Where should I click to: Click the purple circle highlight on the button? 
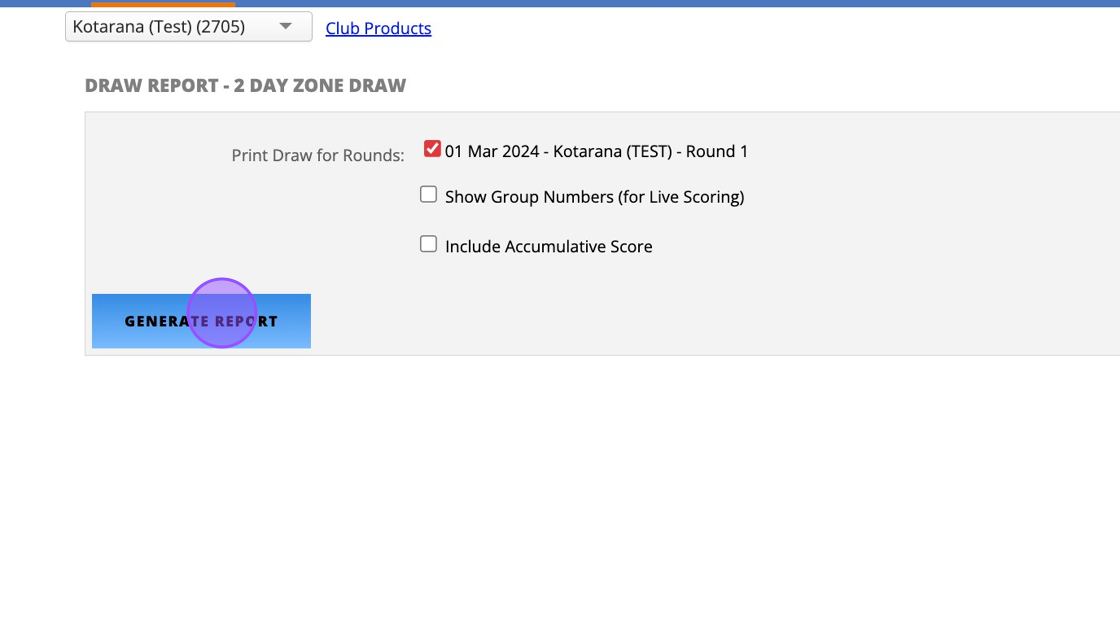pyautogui.click(x=222, y=313)
